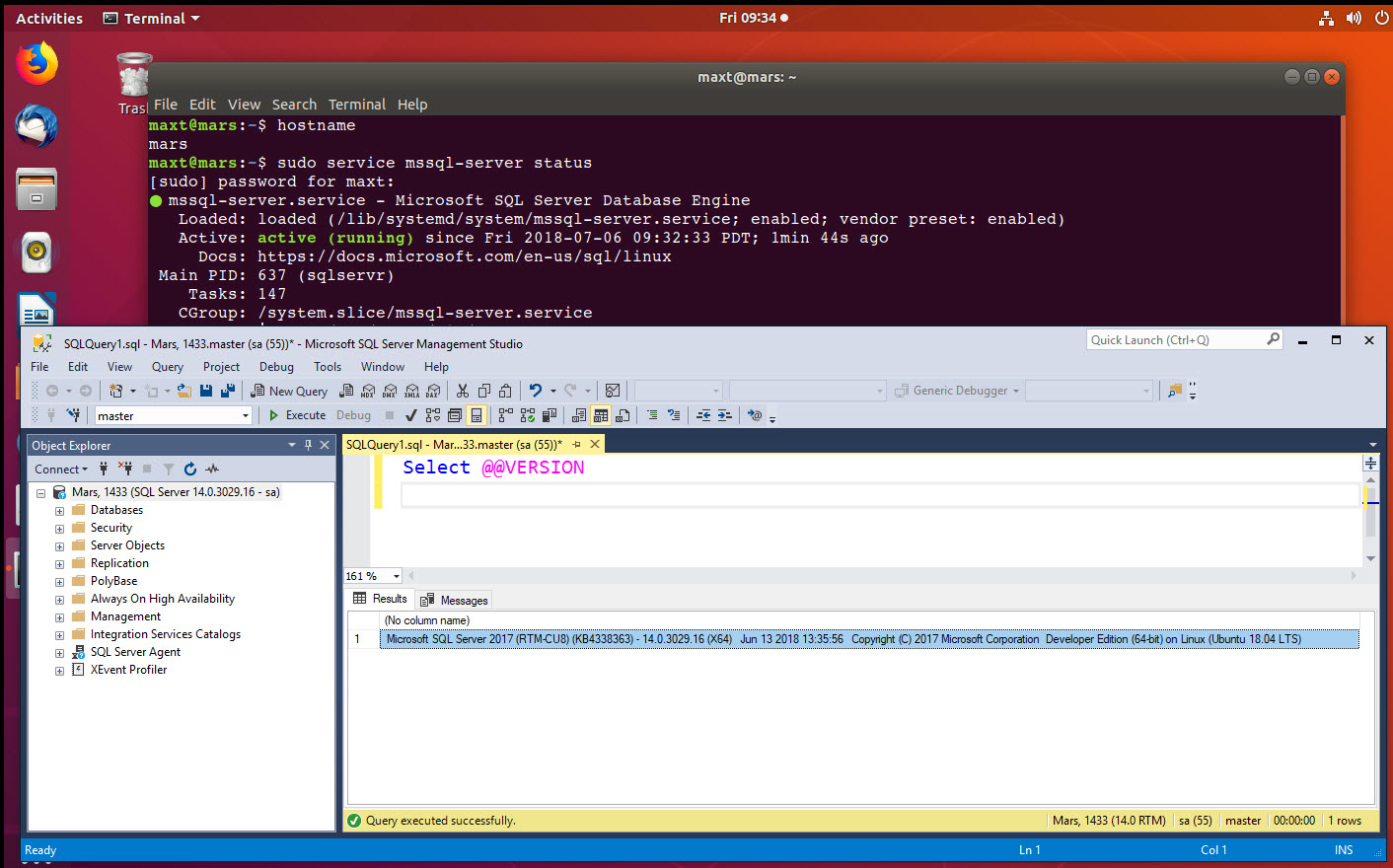This screenshot has width=1393, height=868.
Task: Click the MDX query icon
Action: (367, 391)
